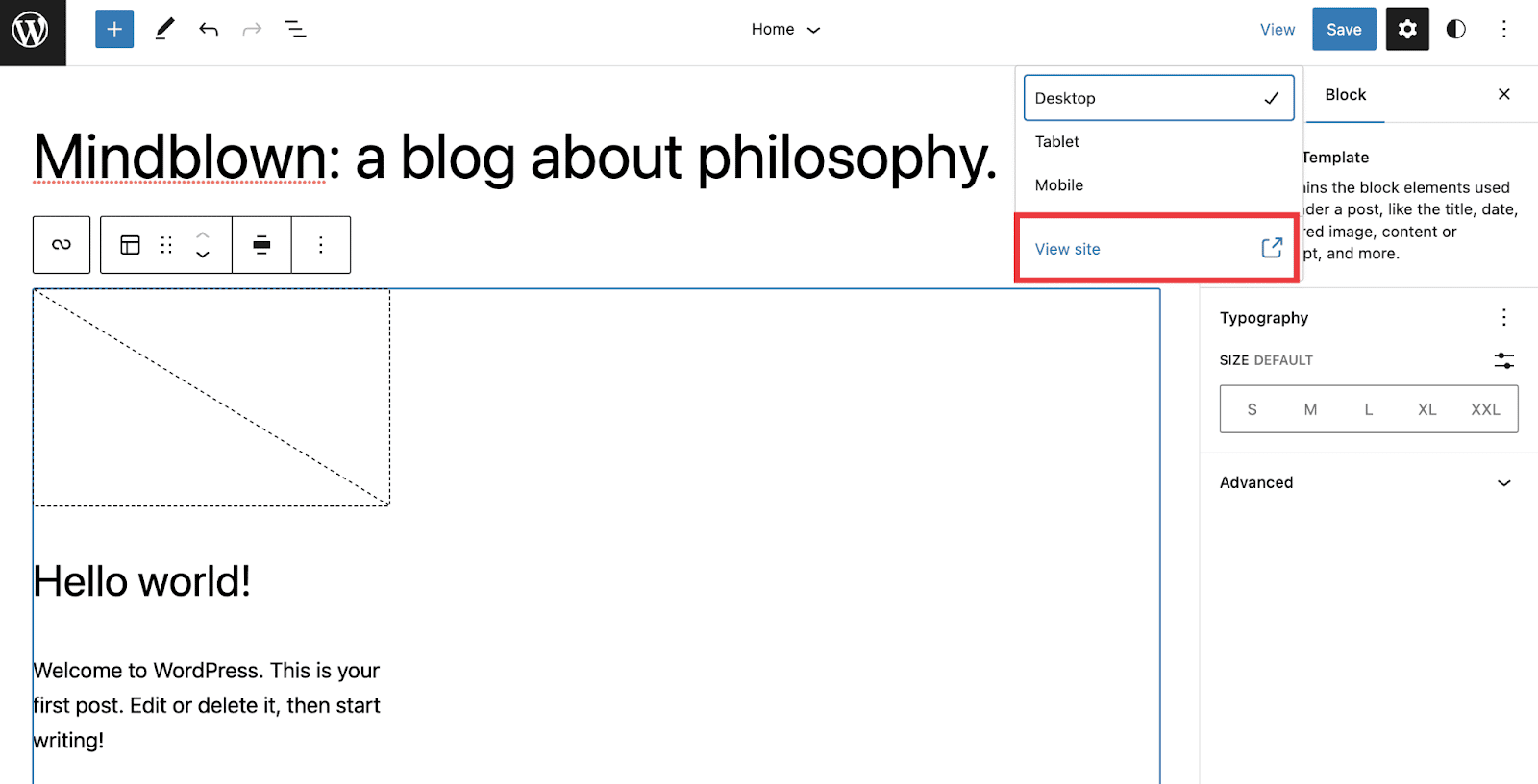Open the List View panel
Viewport: 1538px width, 784px height.
(x=295, y=30)
